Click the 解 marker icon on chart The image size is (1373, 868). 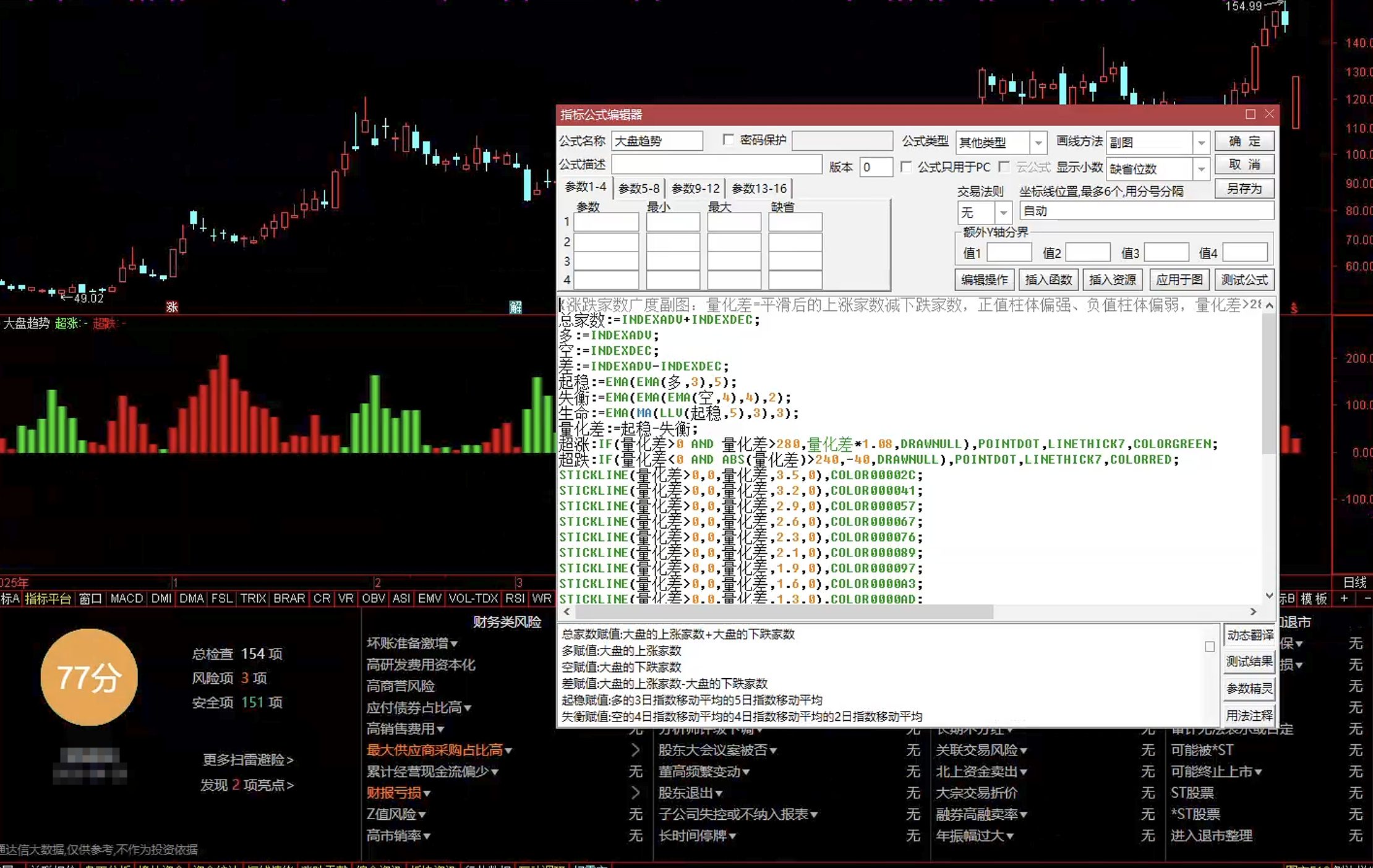[515, 307]
